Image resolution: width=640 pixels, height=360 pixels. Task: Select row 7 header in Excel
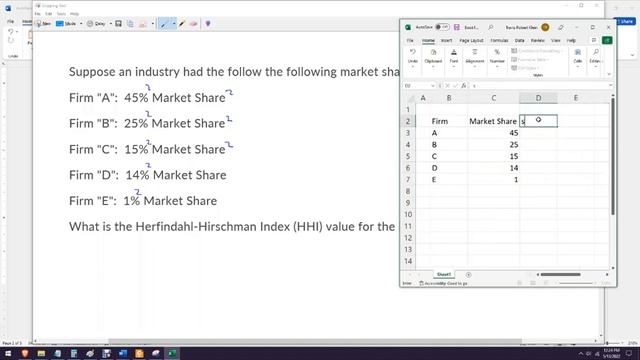[408, 180]
